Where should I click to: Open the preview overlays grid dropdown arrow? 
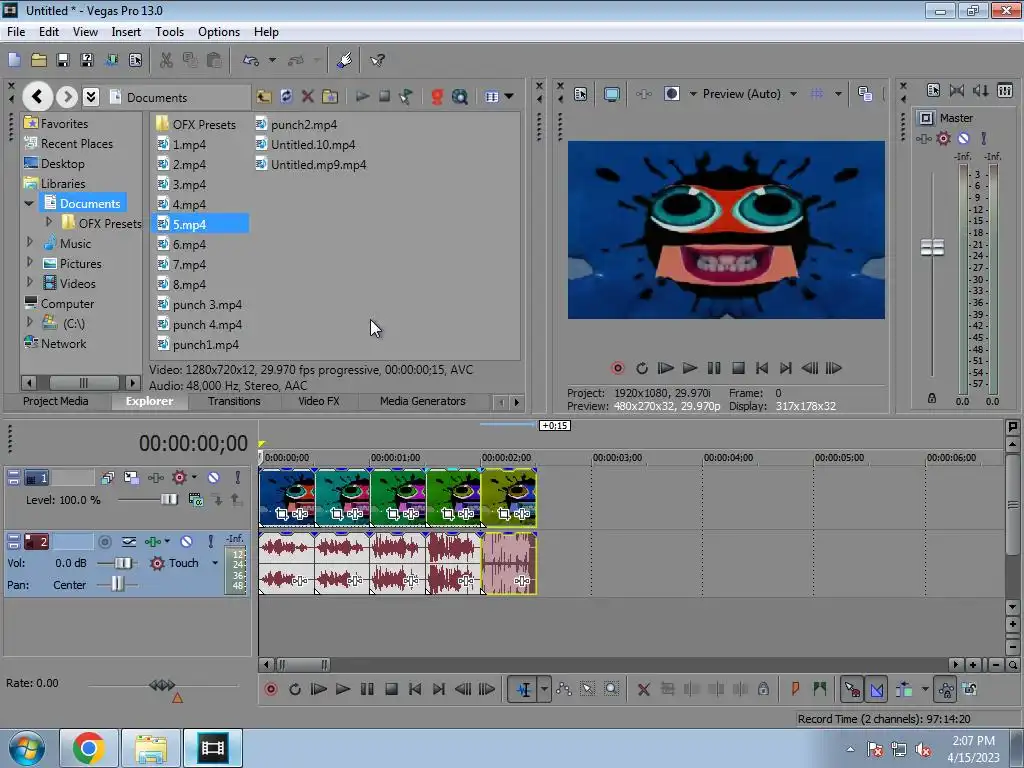pos(838,94)
